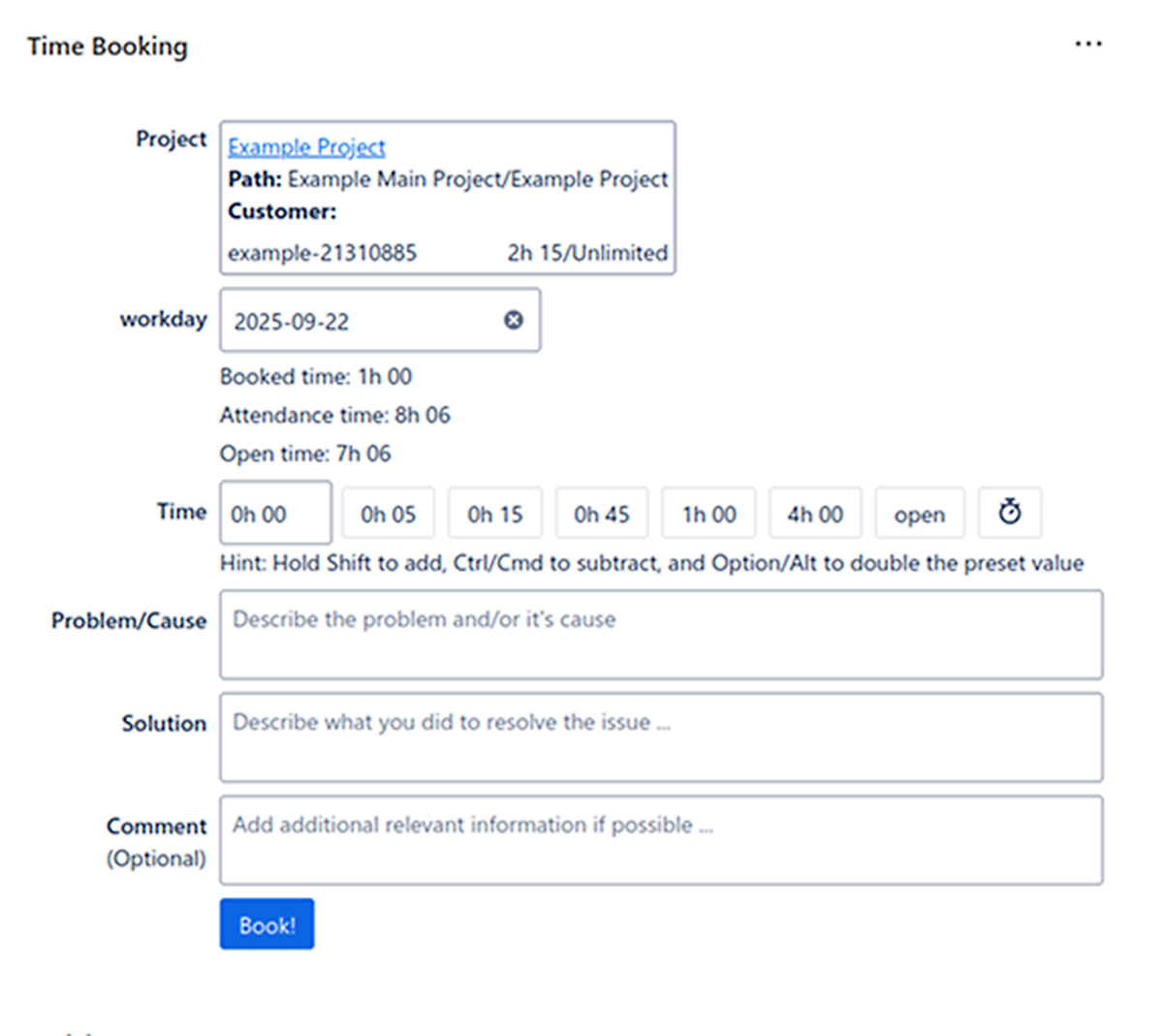Click the workday field label

(x=163, y=320)
